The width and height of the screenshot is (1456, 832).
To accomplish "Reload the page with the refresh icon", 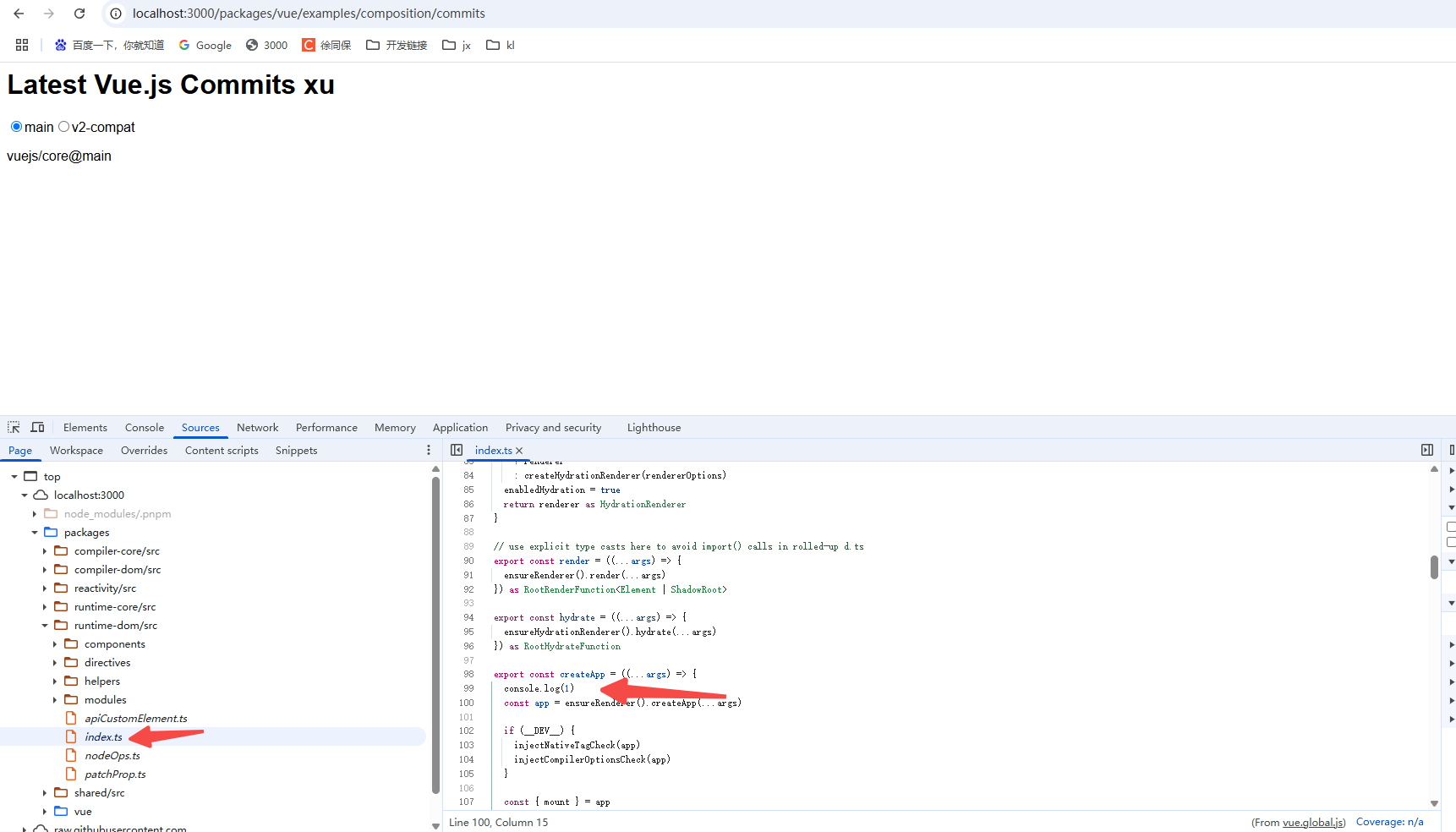I will (x=79, y=14).
